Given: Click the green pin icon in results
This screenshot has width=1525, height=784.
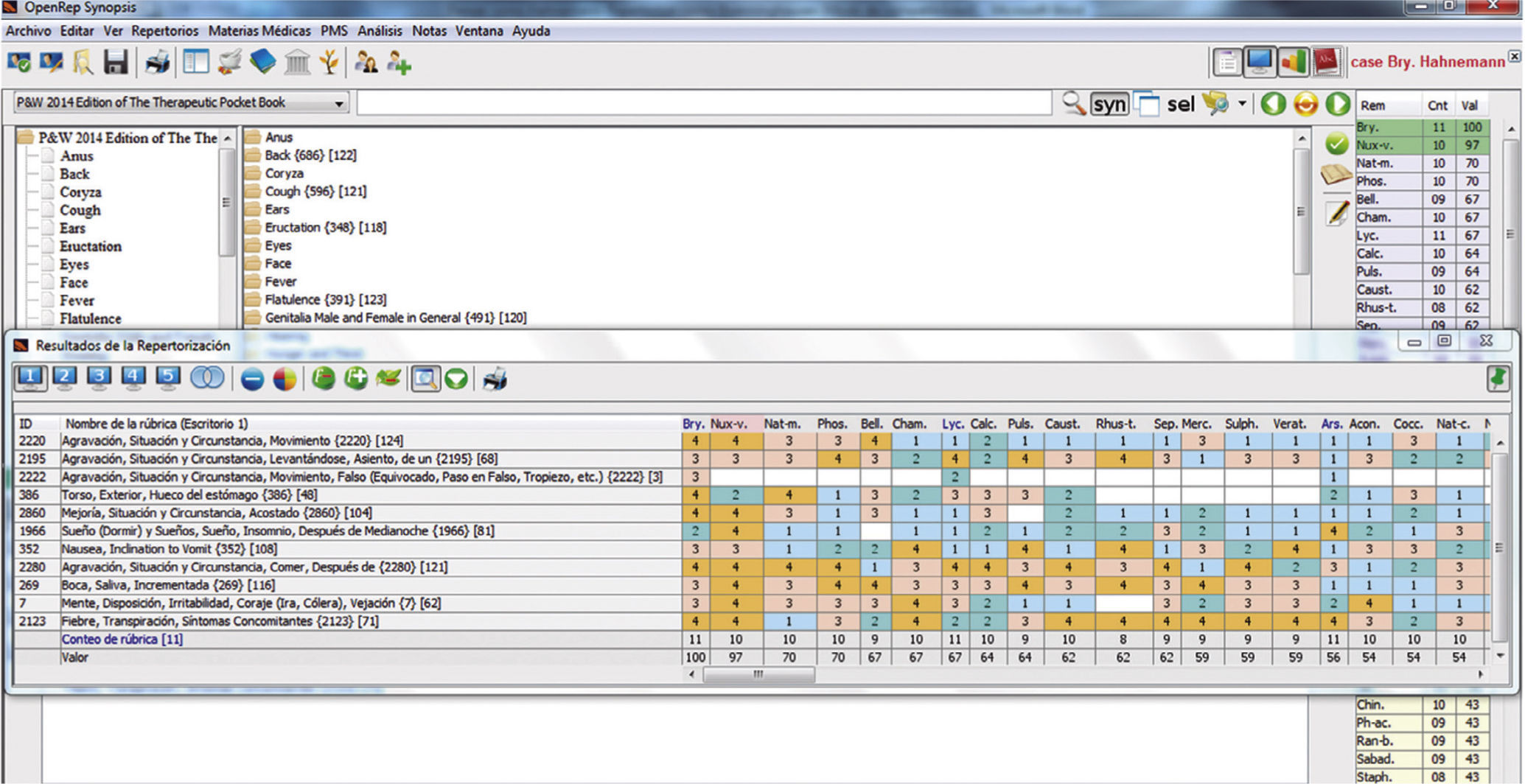Looking at the screenshot, I should [x=1497, y=379].
